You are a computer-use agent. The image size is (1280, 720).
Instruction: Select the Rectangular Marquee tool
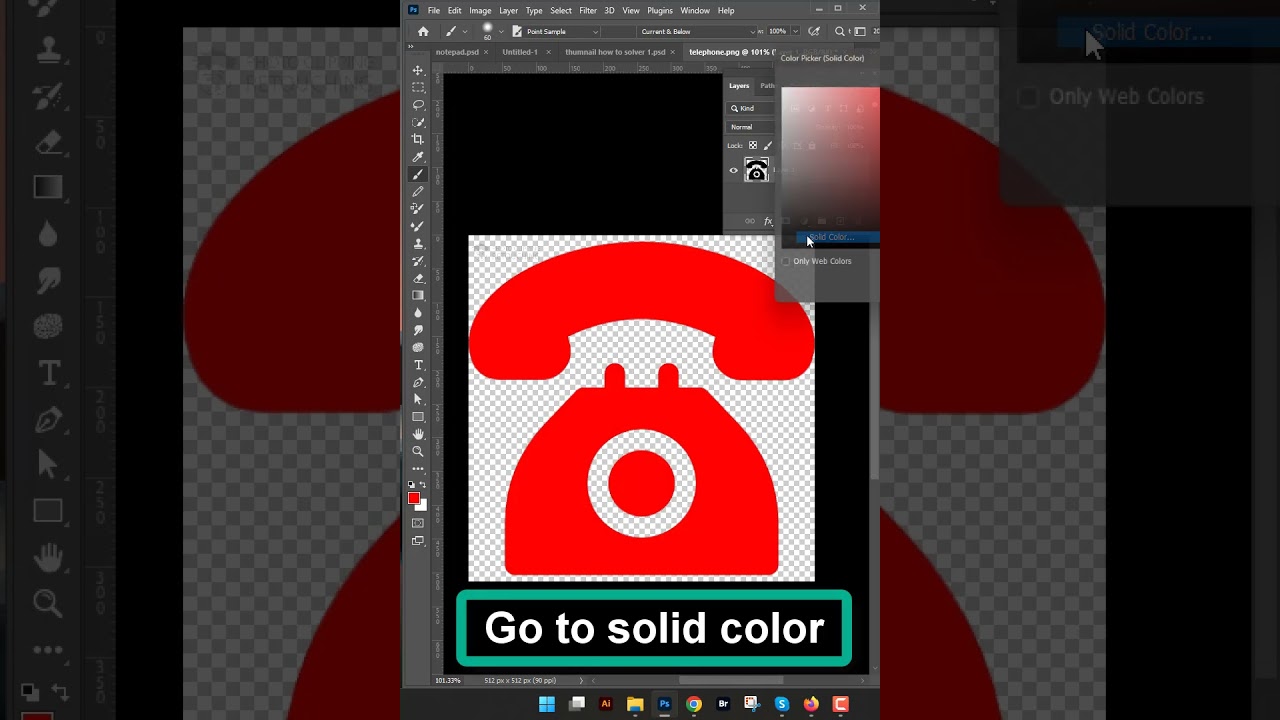(418, 88)
